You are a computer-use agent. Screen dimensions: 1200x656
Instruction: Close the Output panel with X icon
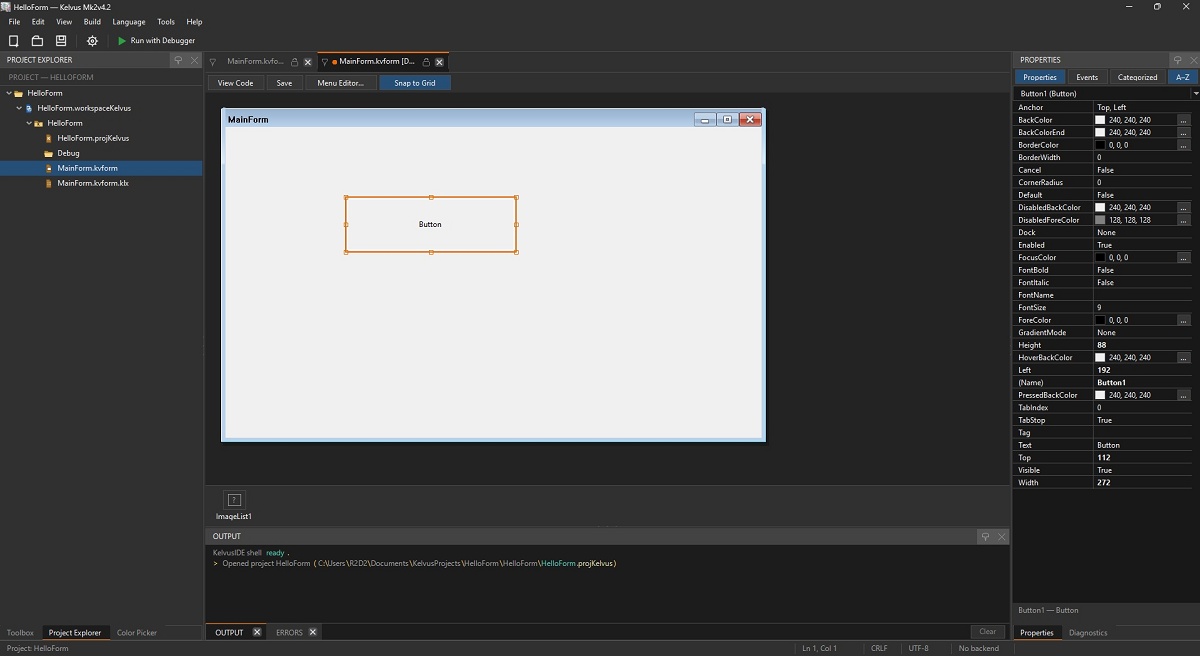pos(1002,537)
